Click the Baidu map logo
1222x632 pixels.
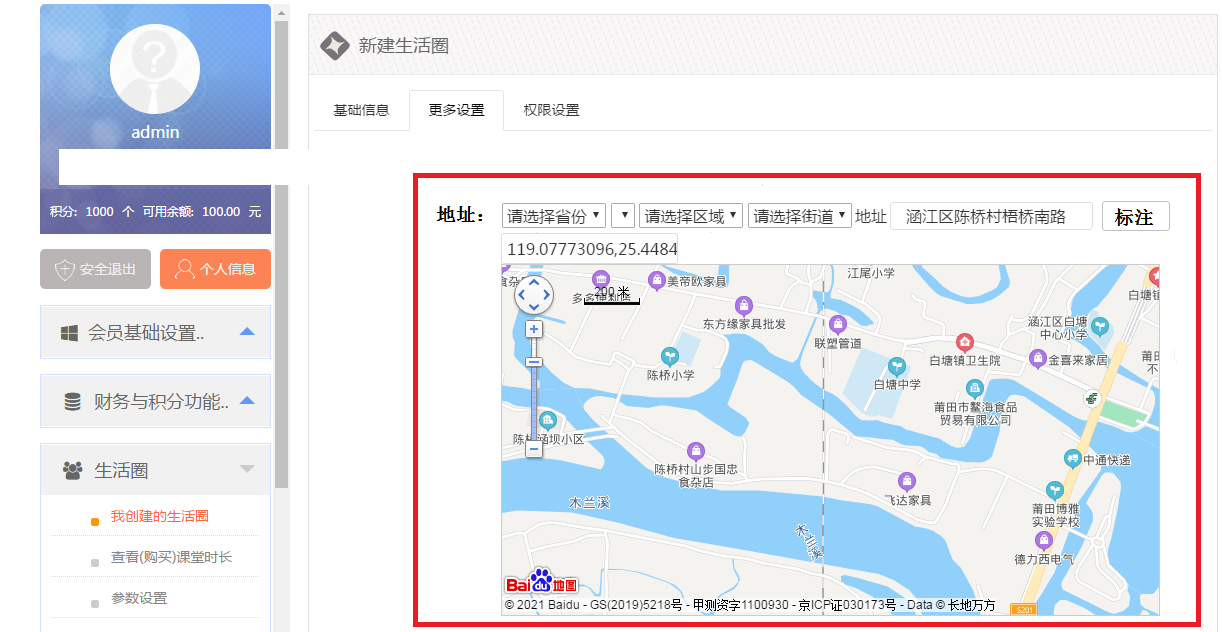(x=540, y=583)
